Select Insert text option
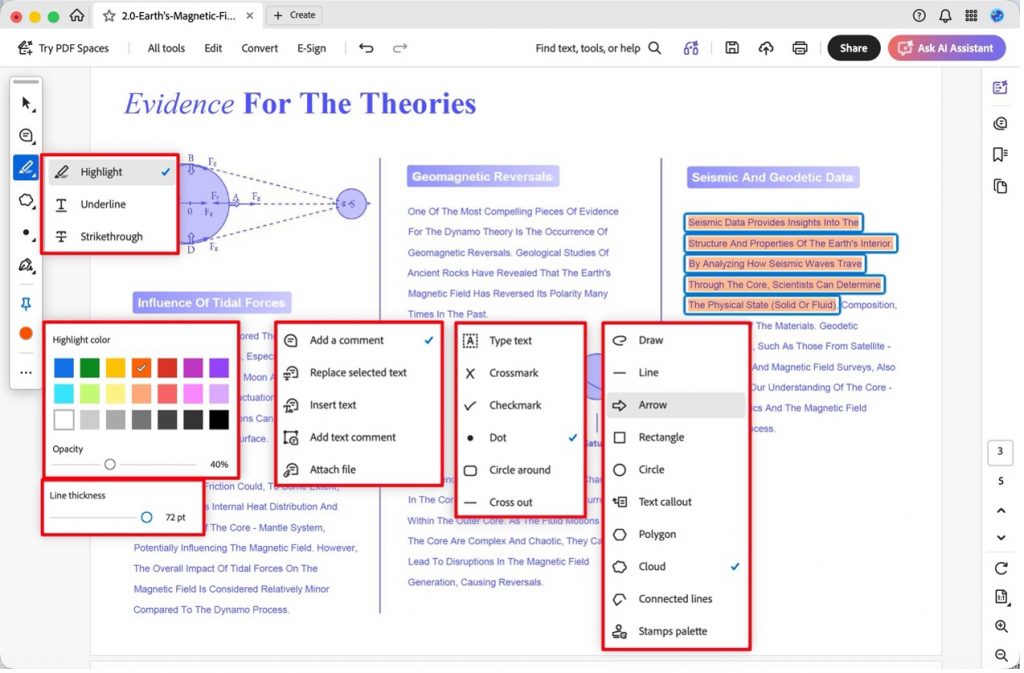Image resolution: width=1024 pixels, height=673 pixels. (359, 405)
